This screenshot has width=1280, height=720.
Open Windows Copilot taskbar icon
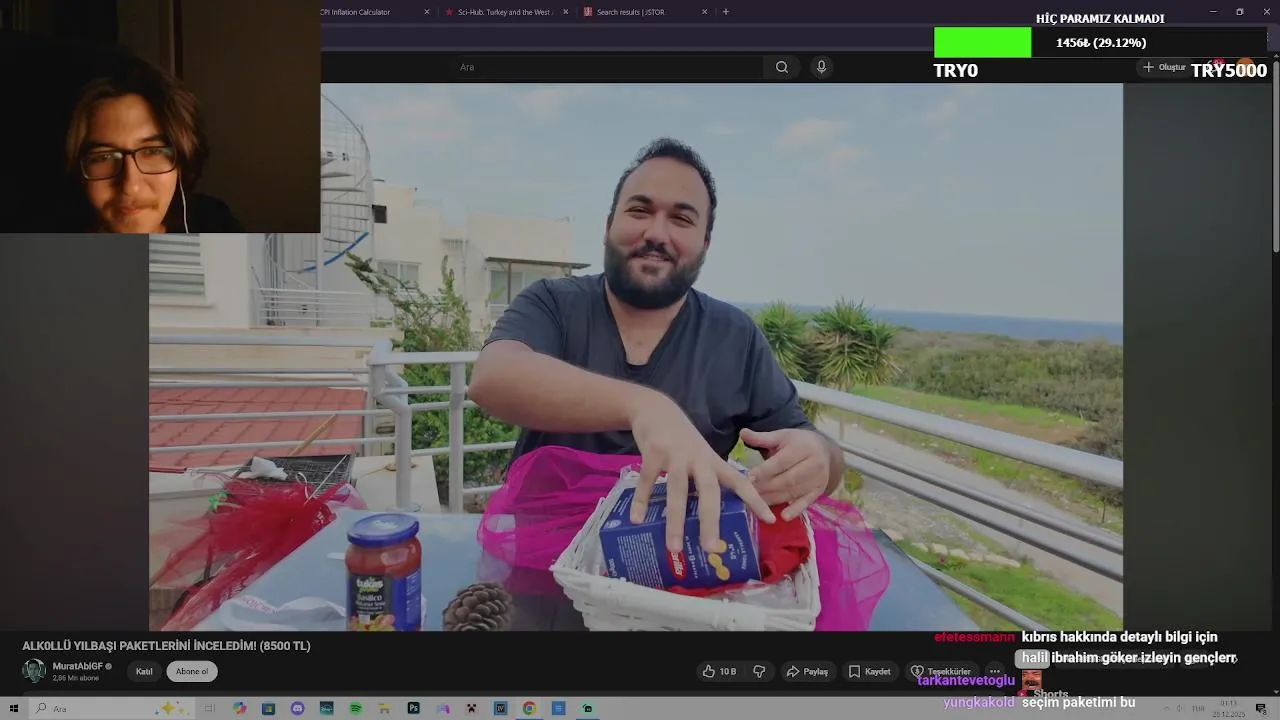(x=239, y=708)
